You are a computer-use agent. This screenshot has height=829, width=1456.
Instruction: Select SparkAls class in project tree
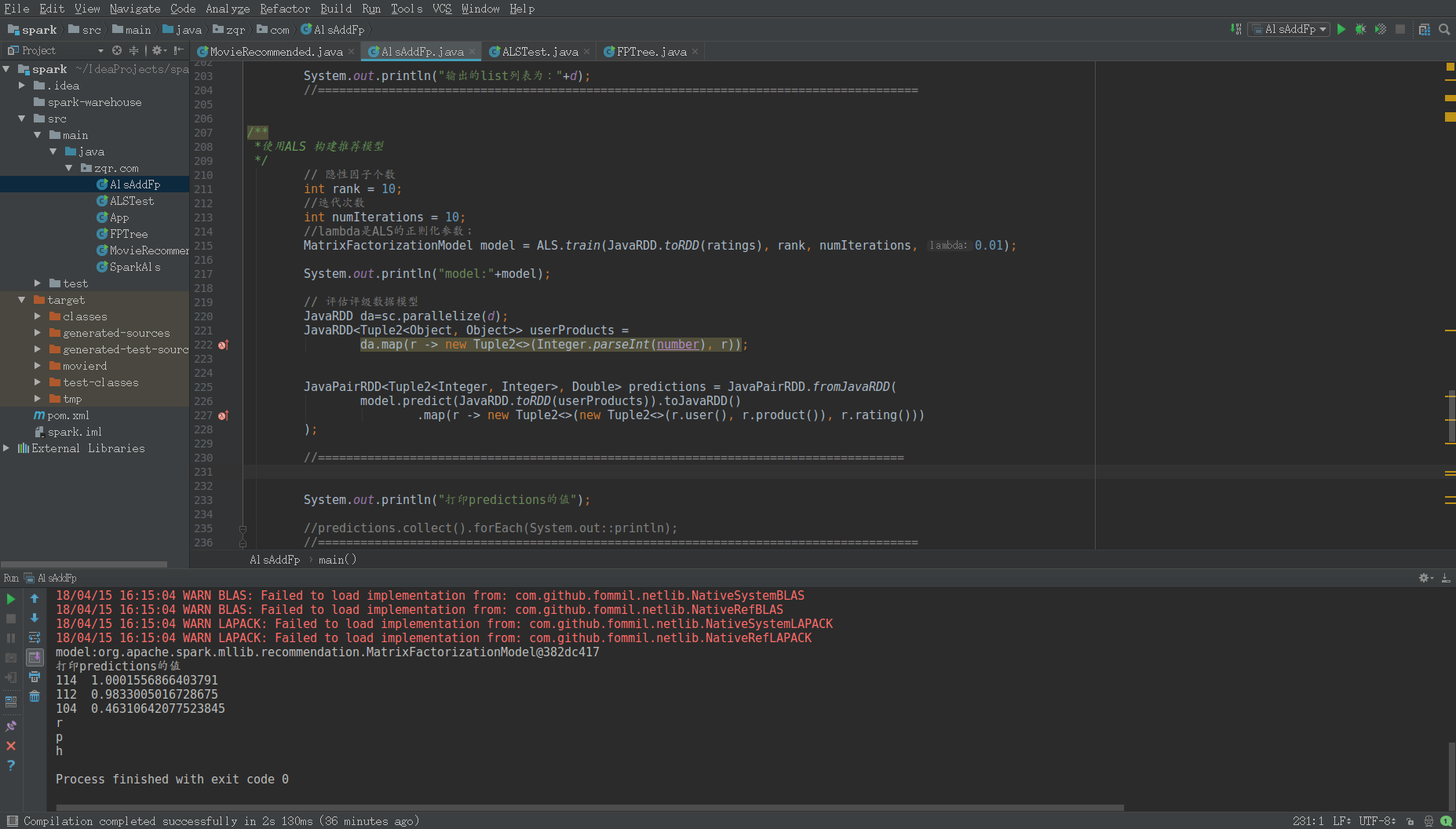coord(135,267)
